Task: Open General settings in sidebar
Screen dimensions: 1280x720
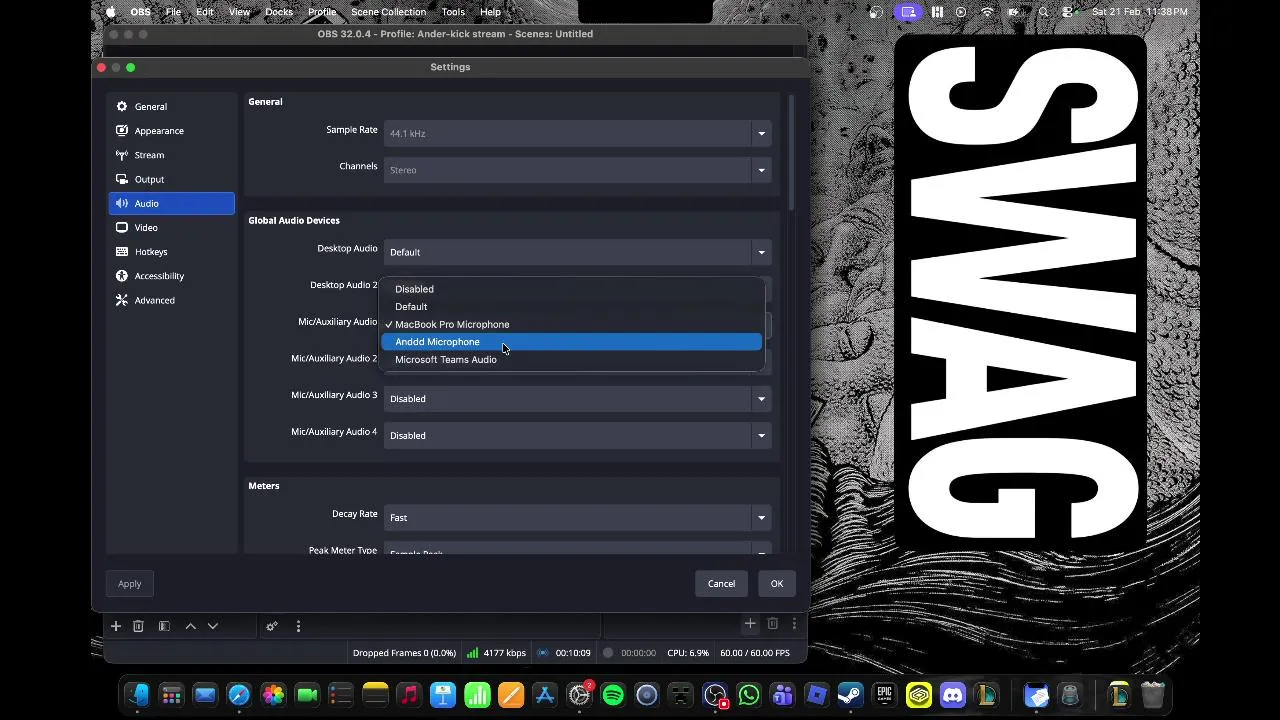Action: tap(171, 107)
